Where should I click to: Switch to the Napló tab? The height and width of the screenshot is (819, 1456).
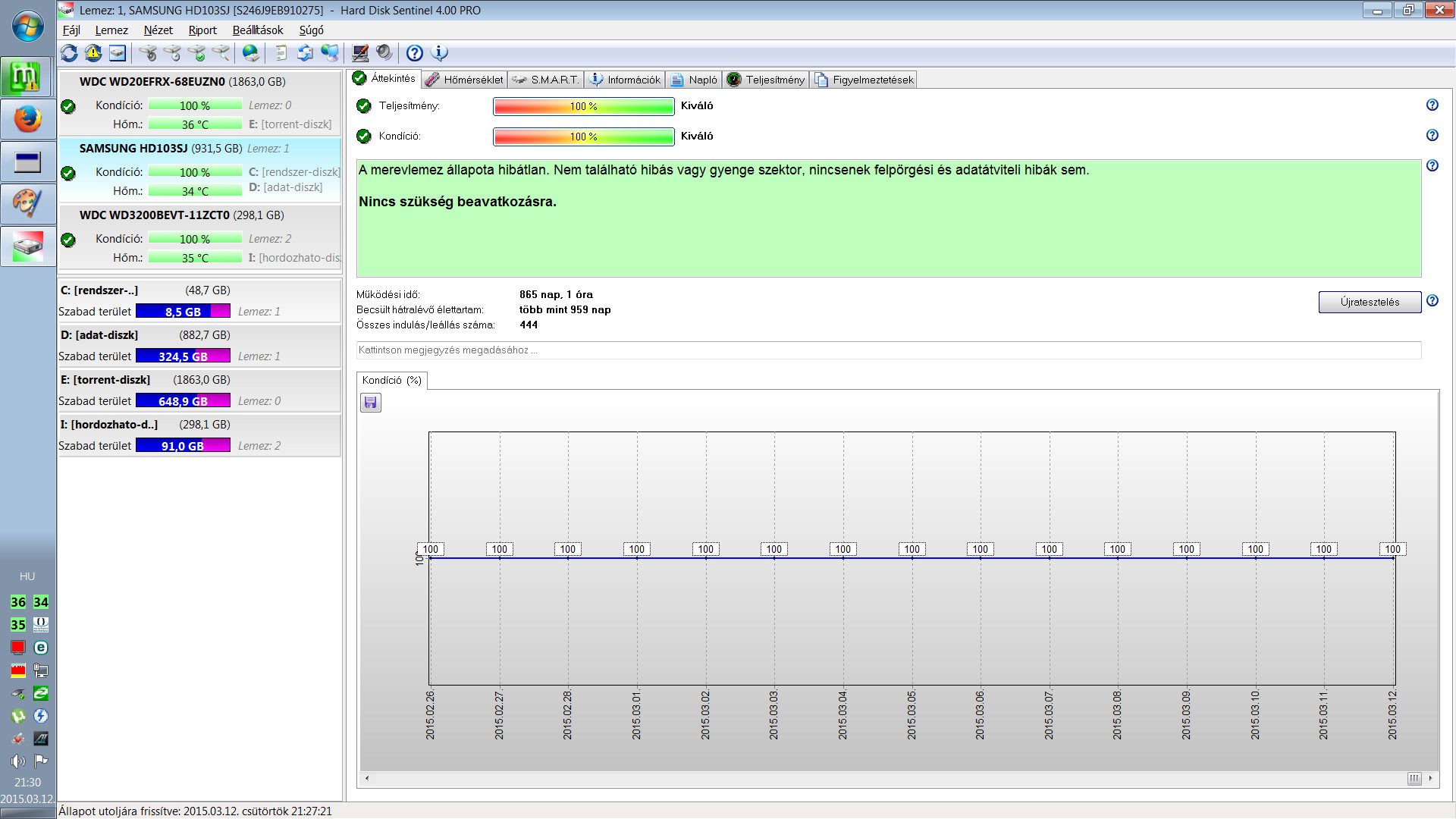(695, 80)
